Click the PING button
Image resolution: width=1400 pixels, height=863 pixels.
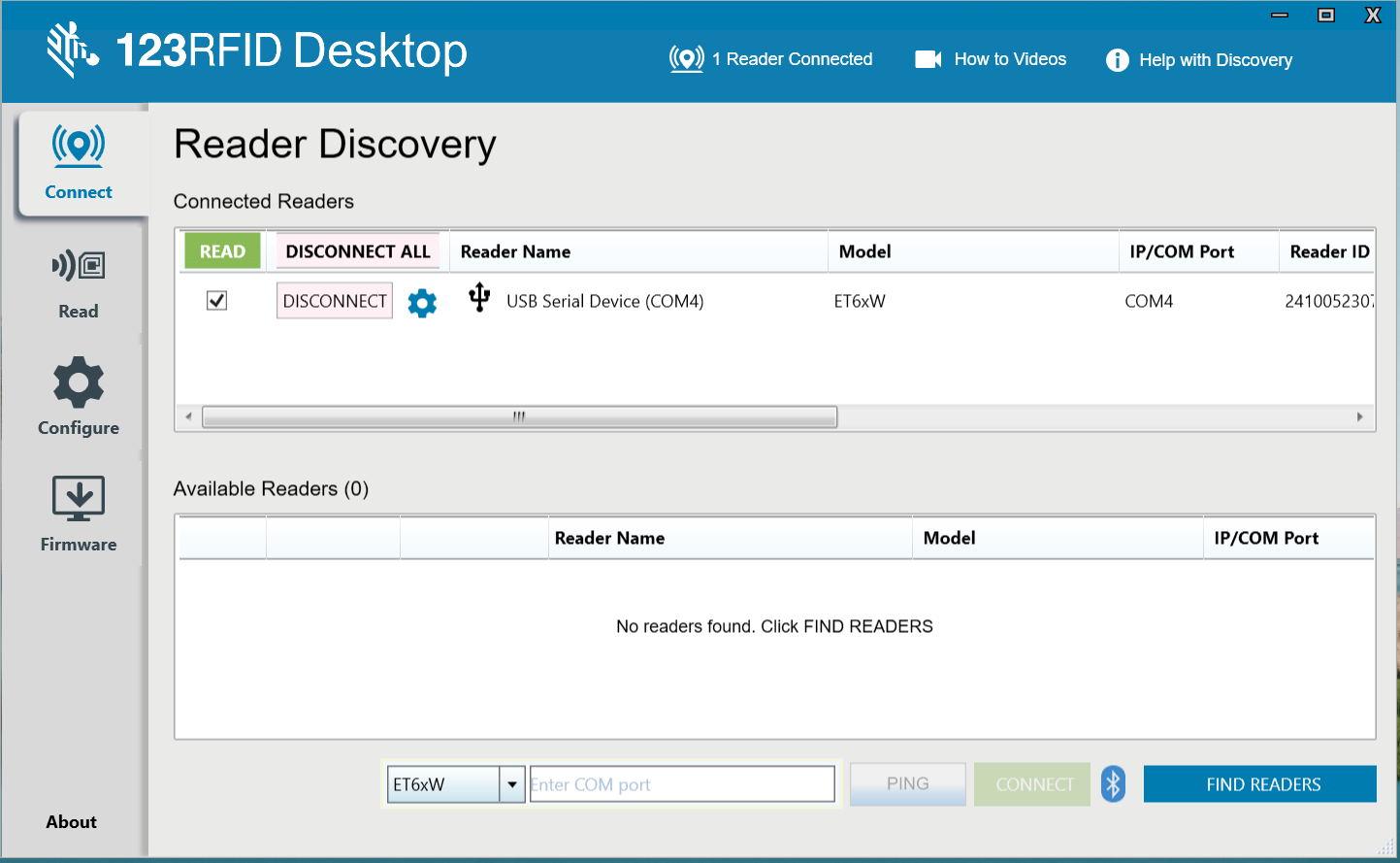pos(908,783)
